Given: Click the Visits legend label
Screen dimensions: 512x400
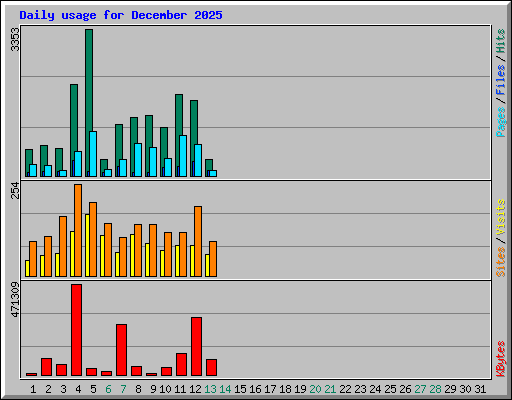Looking at the screenshot, I should click(501, 217).
